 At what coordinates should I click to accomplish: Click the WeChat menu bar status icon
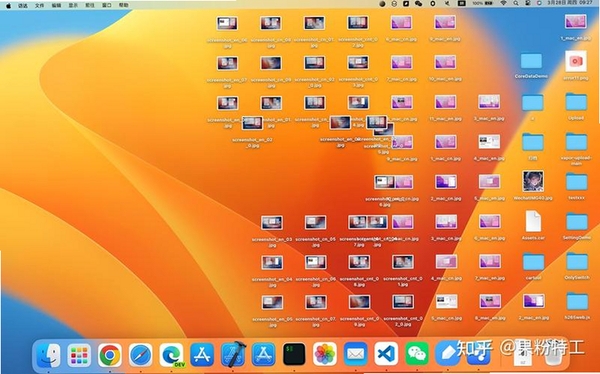click(x=419, y=3)
